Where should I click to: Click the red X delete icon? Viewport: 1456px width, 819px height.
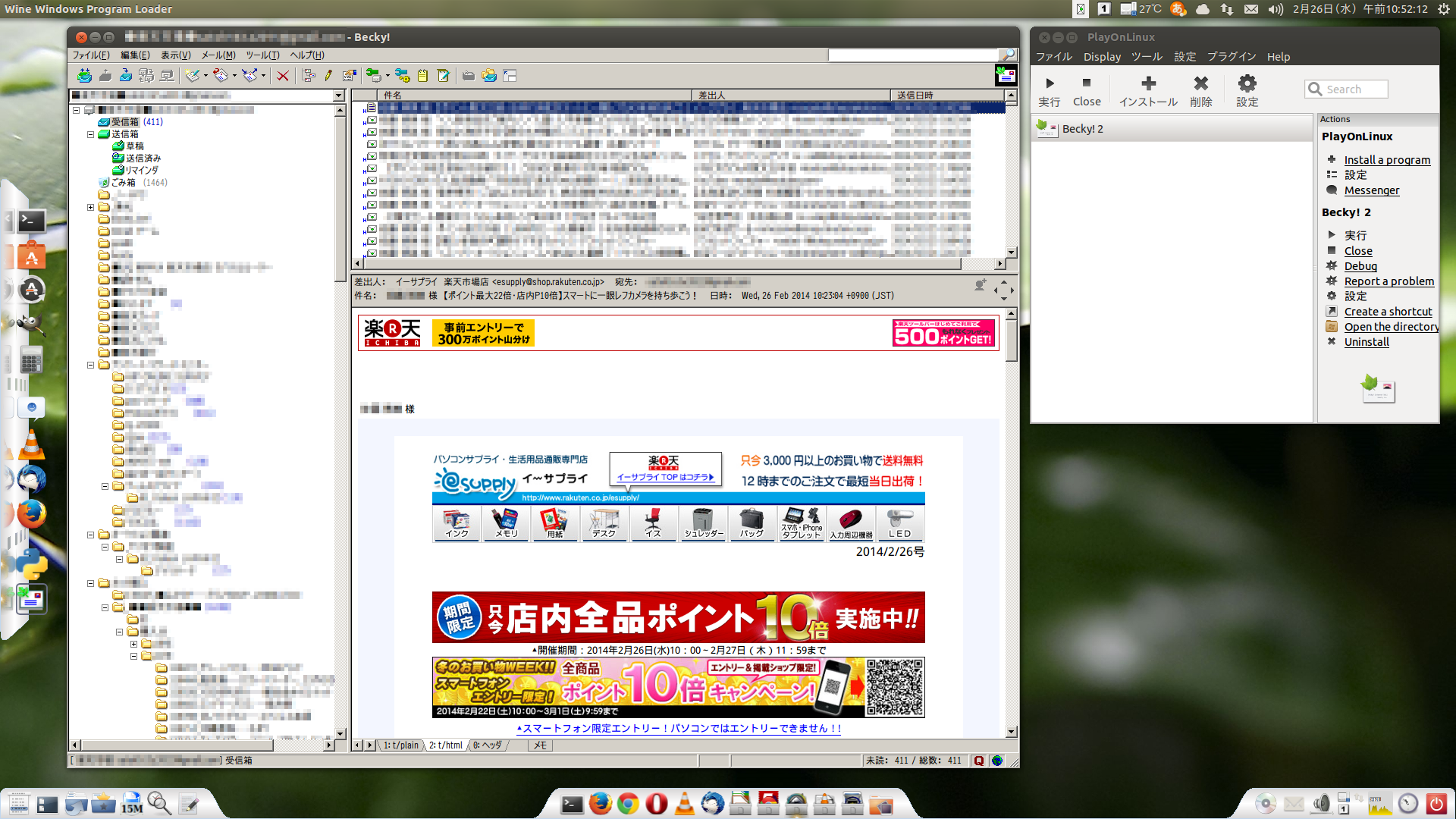[283, 75]
